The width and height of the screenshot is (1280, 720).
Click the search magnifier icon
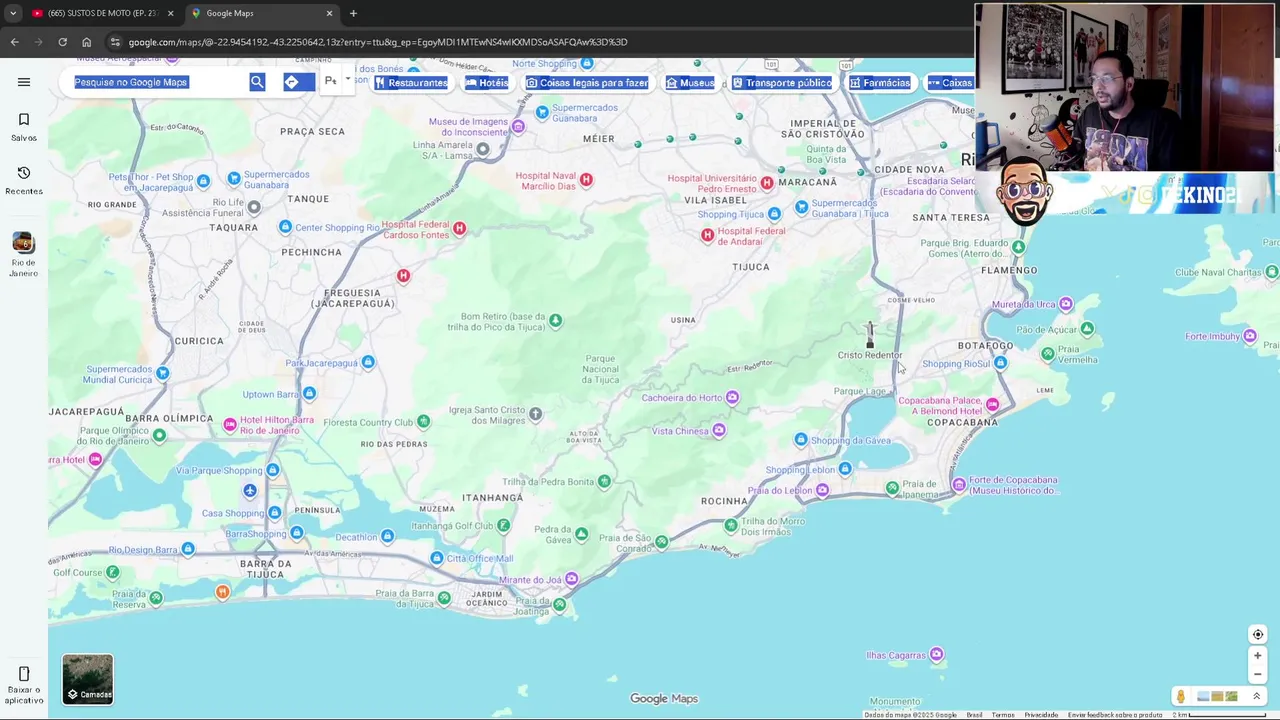pyautogui.click(x=257, y=82)
